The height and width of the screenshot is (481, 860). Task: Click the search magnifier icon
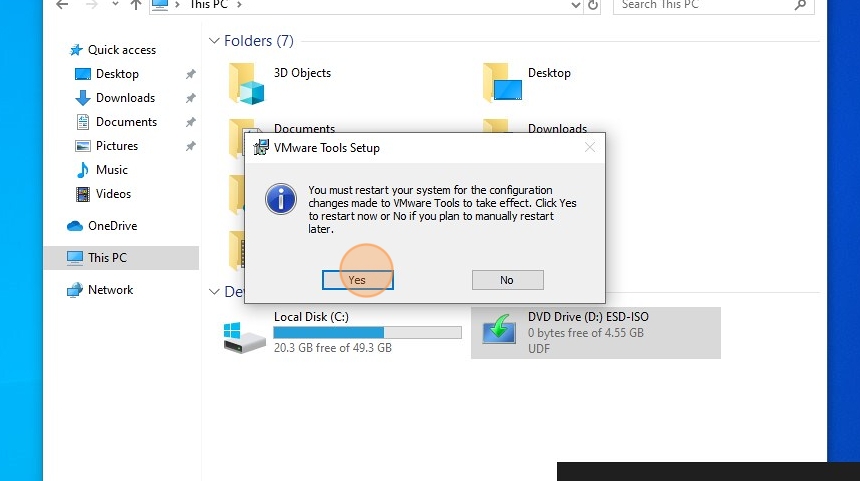point(800,5)
